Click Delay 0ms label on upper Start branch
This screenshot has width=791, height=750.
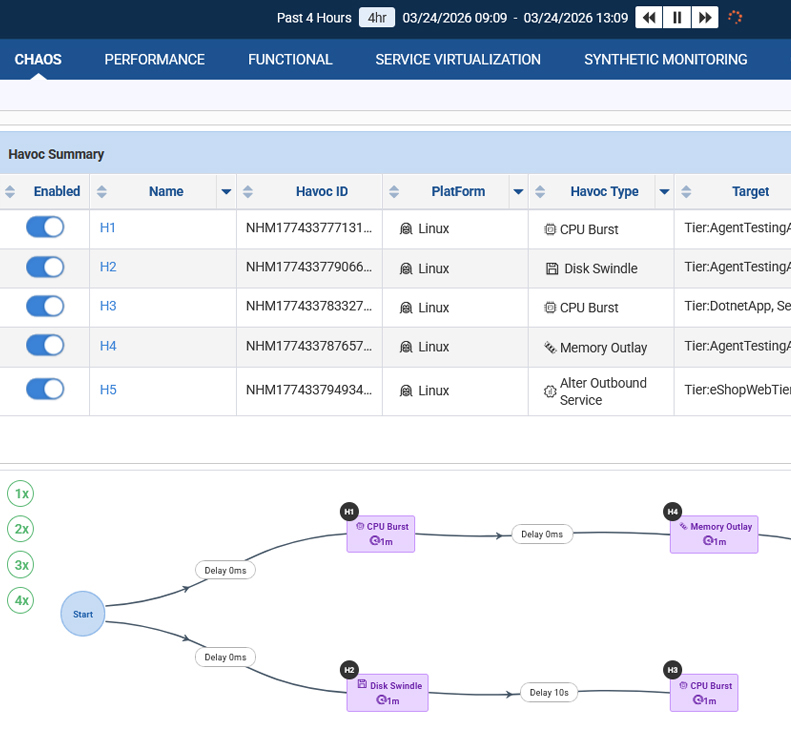[225, 570]
